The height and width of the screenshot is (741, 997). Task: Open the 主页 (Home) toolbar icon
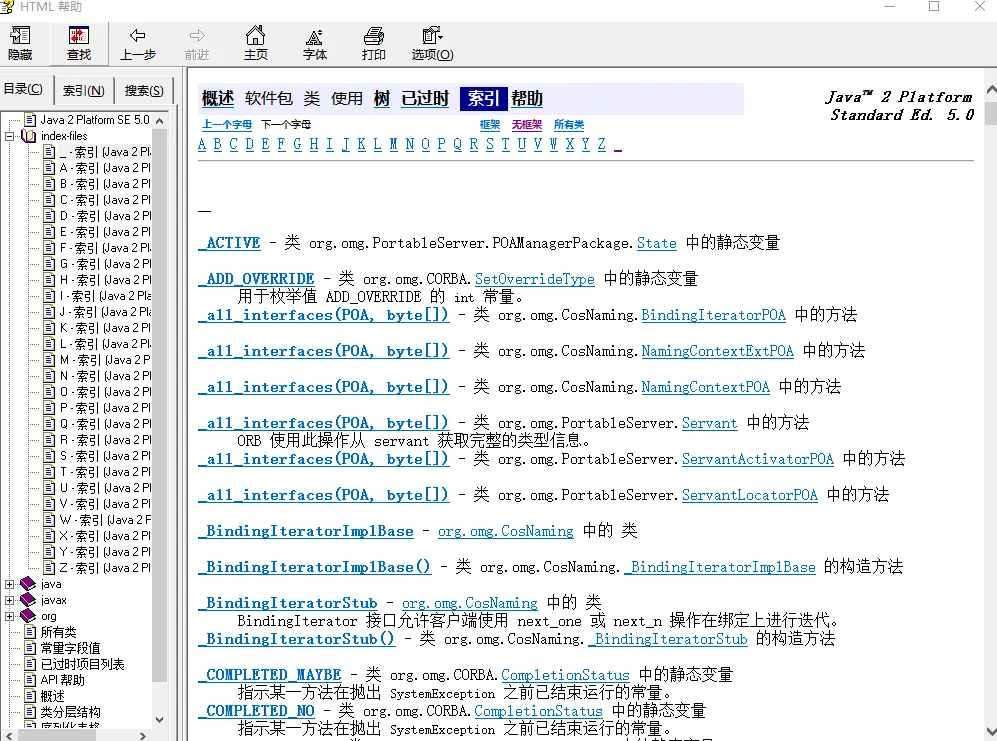click(x=256, y=43)
